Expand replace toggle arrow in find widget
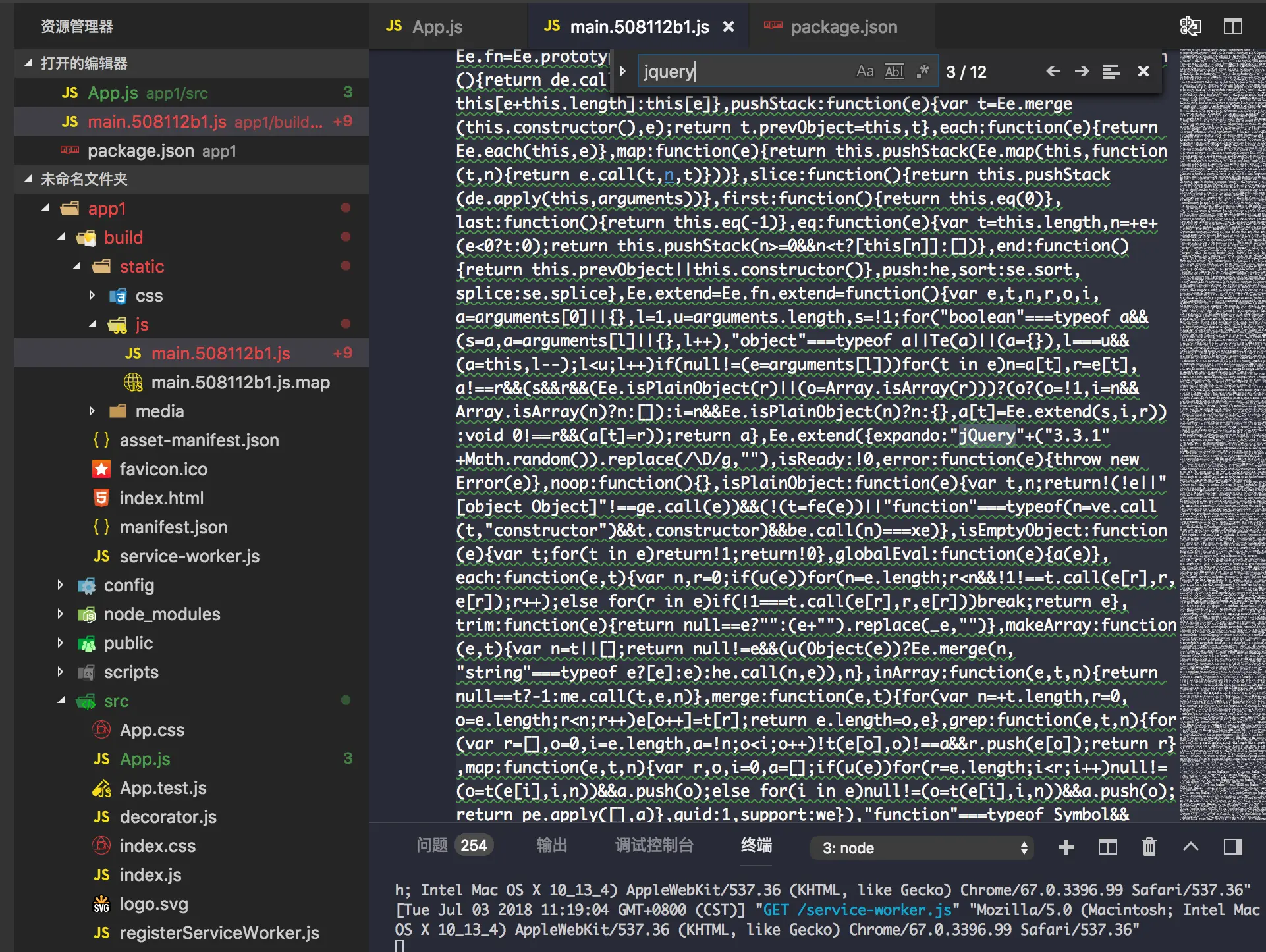Screen dimensions: 1266x952 623,71
